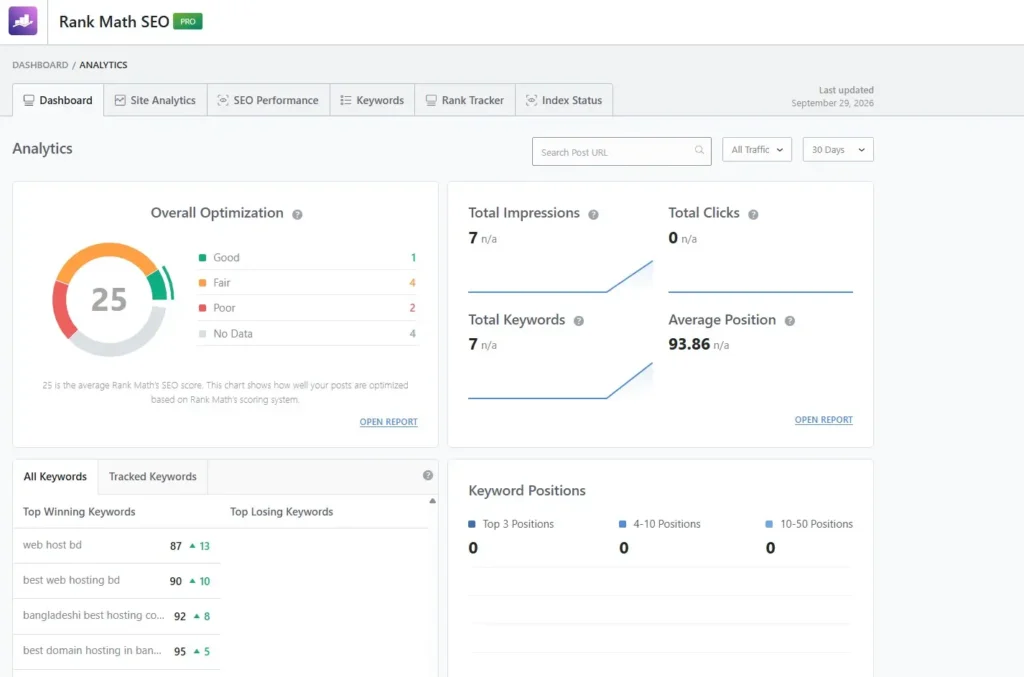Select the 'best web hosting bd' keyword row
The height and width of the screenshot is (677, 1024).
pos(116,580)
